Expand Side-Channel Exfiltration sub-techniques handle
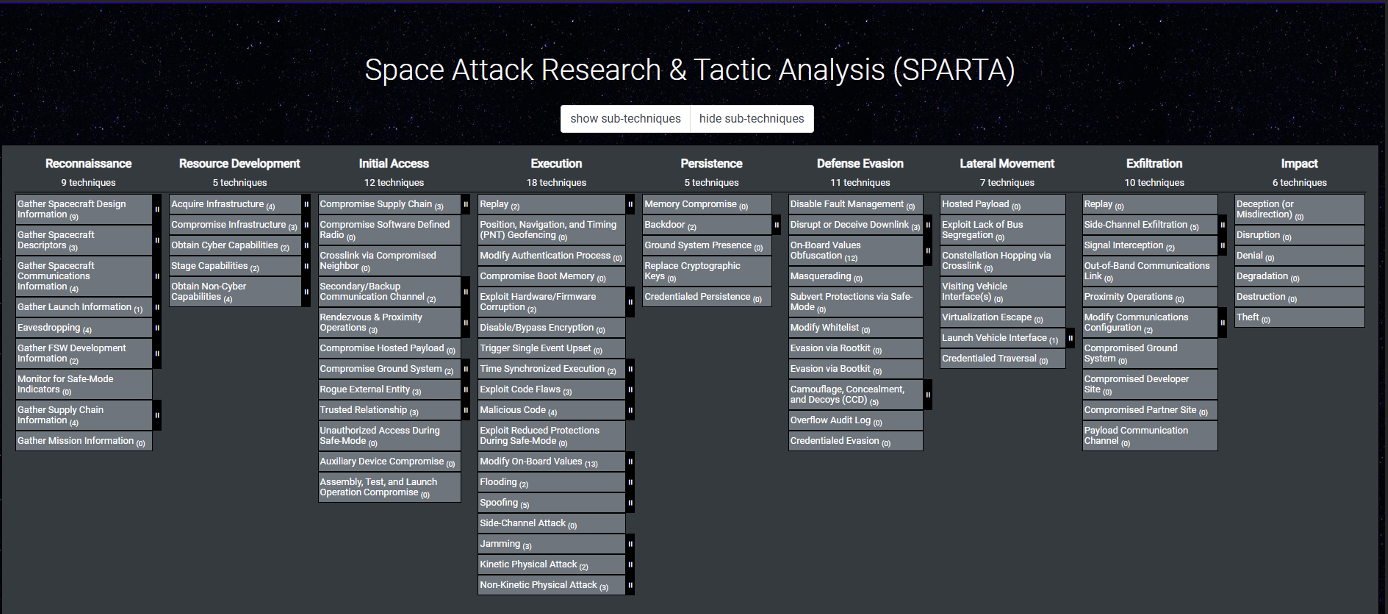Image resolution: width=1388 pixels, height=614 pixels. (1222, 225)
